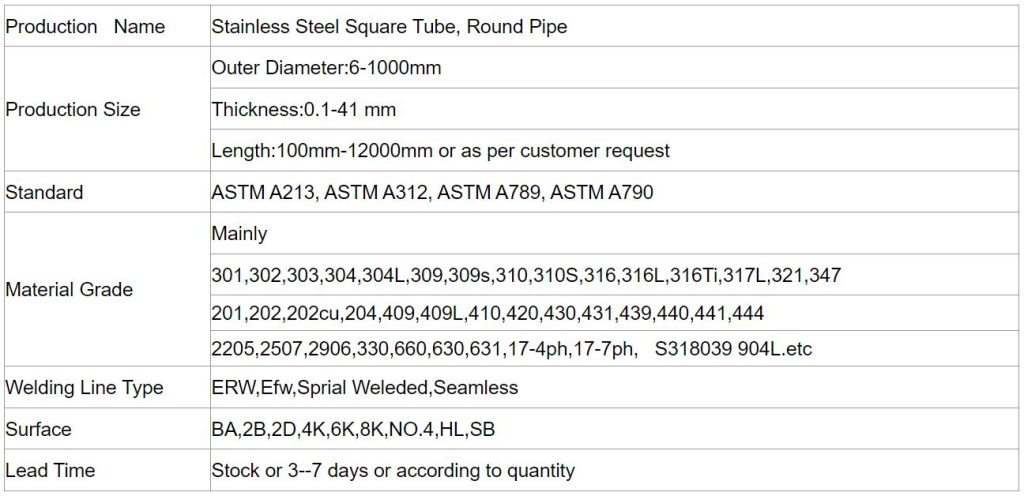1024x496 pixels.
Task: Click the Production Size label cell
Action: coord(73,110)
